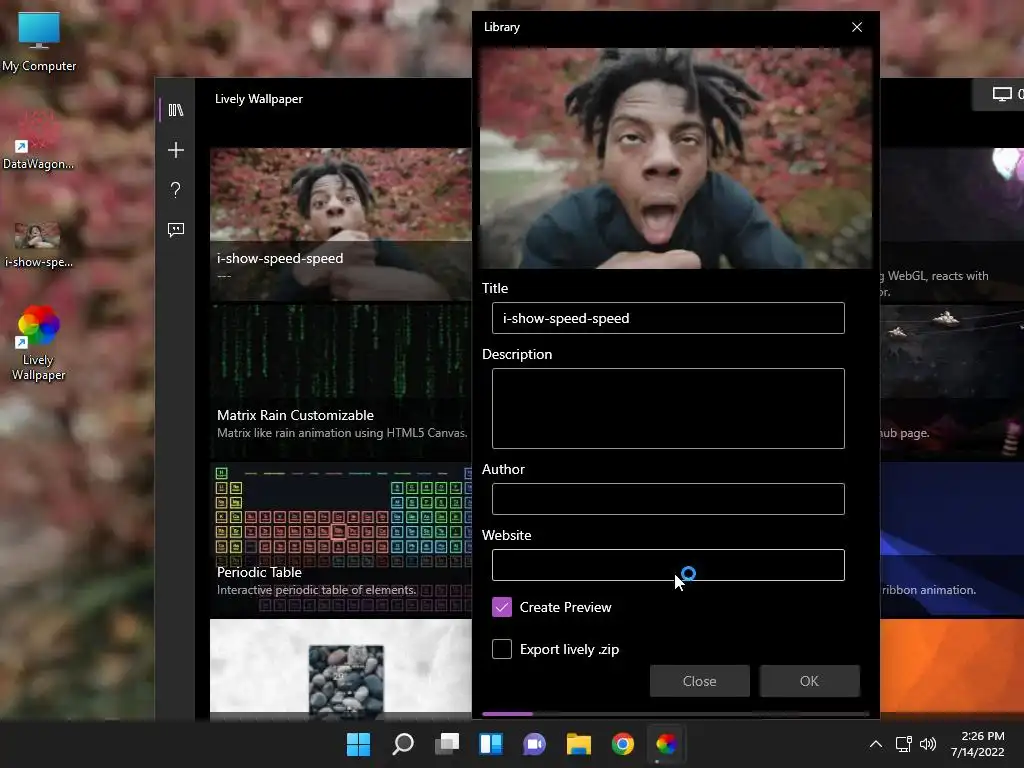The height and width of the screenshot is (768, 1024).
Task: Open the Chat app on the taskbar
Action: click(x=534, y=744)
